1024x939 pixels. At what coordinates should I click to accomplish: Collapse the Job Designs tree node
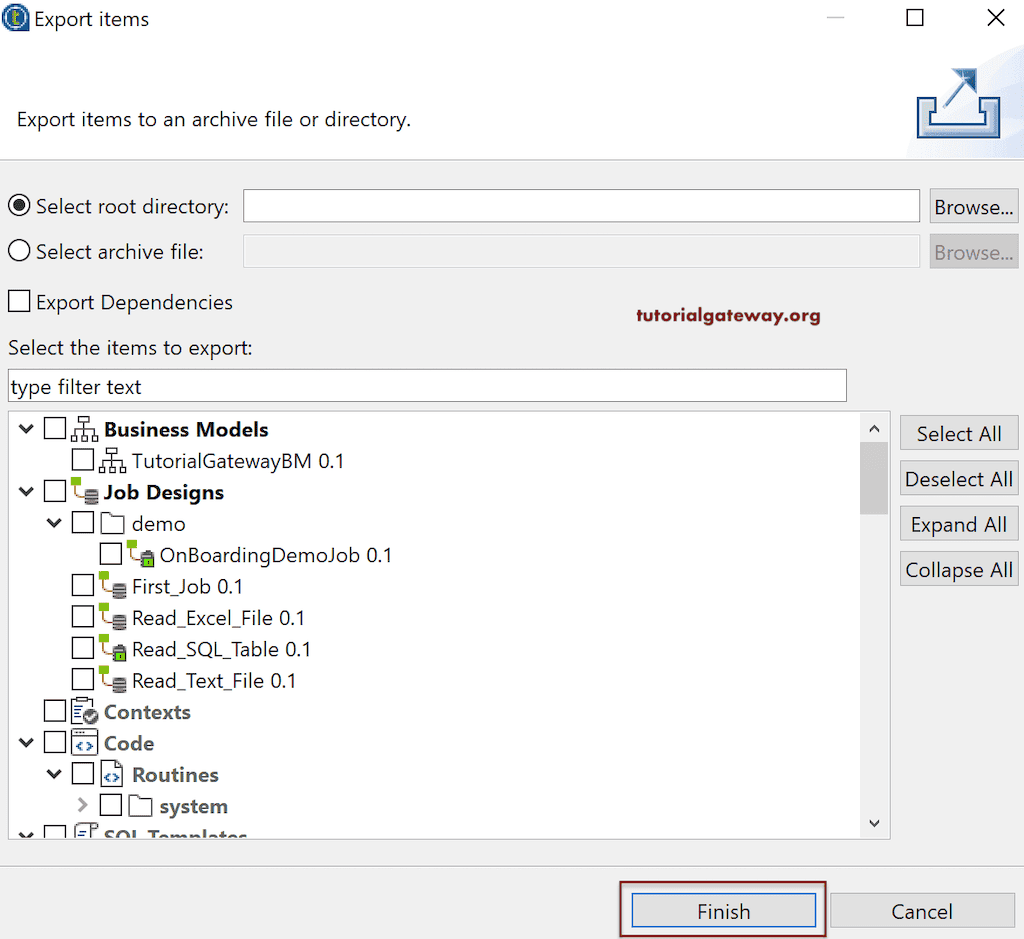(x=26, y=491)
